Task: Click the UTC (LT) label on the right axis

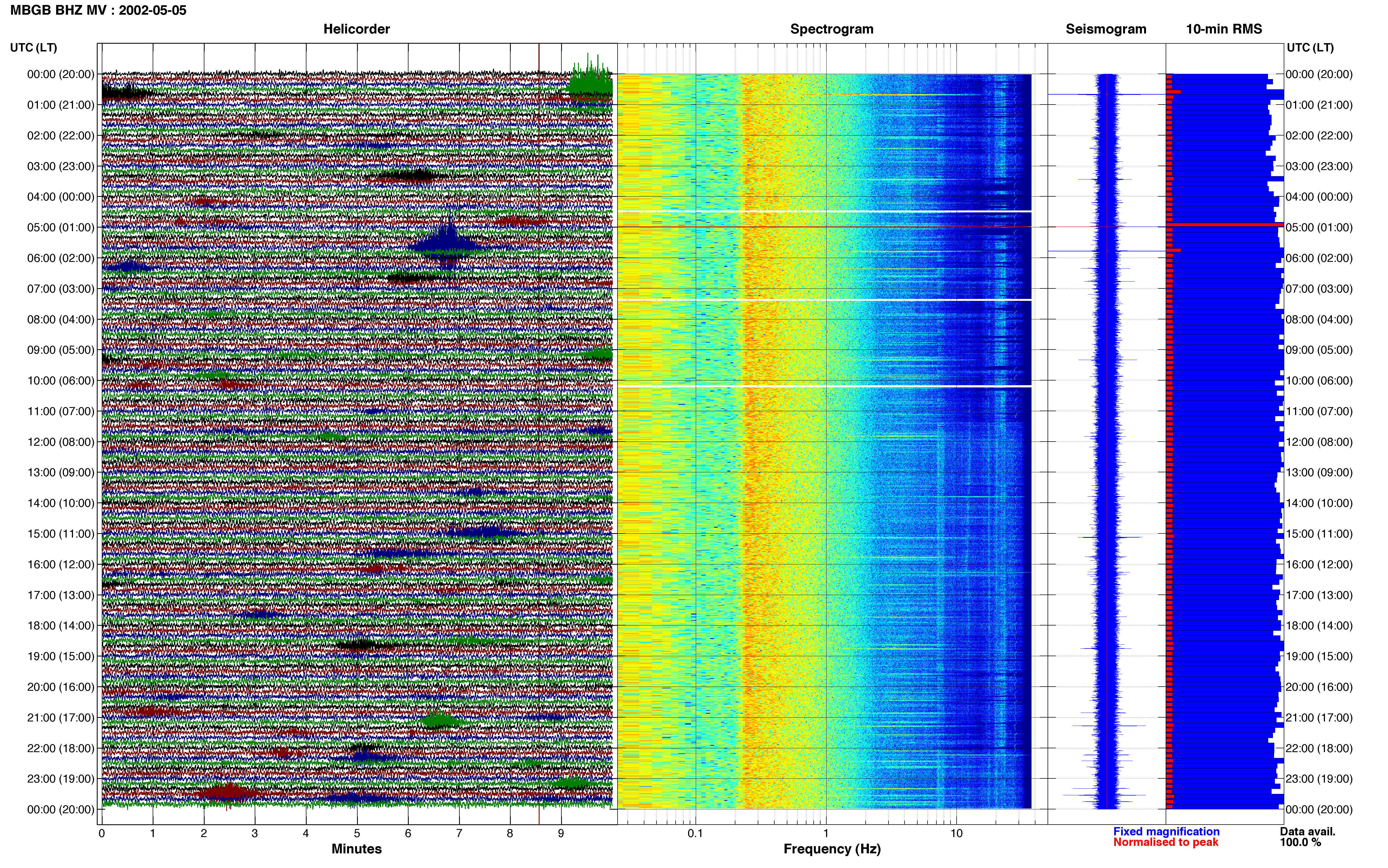Action: [1310, 48]
